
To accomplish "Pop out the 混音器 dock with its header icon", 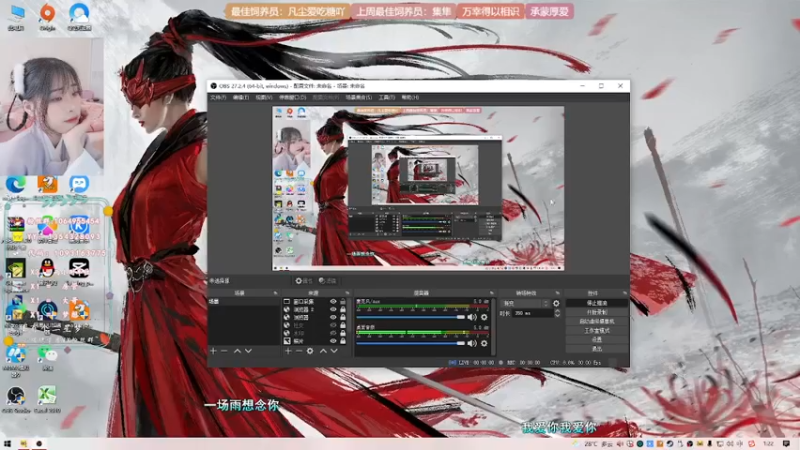I will coord(492,293).
